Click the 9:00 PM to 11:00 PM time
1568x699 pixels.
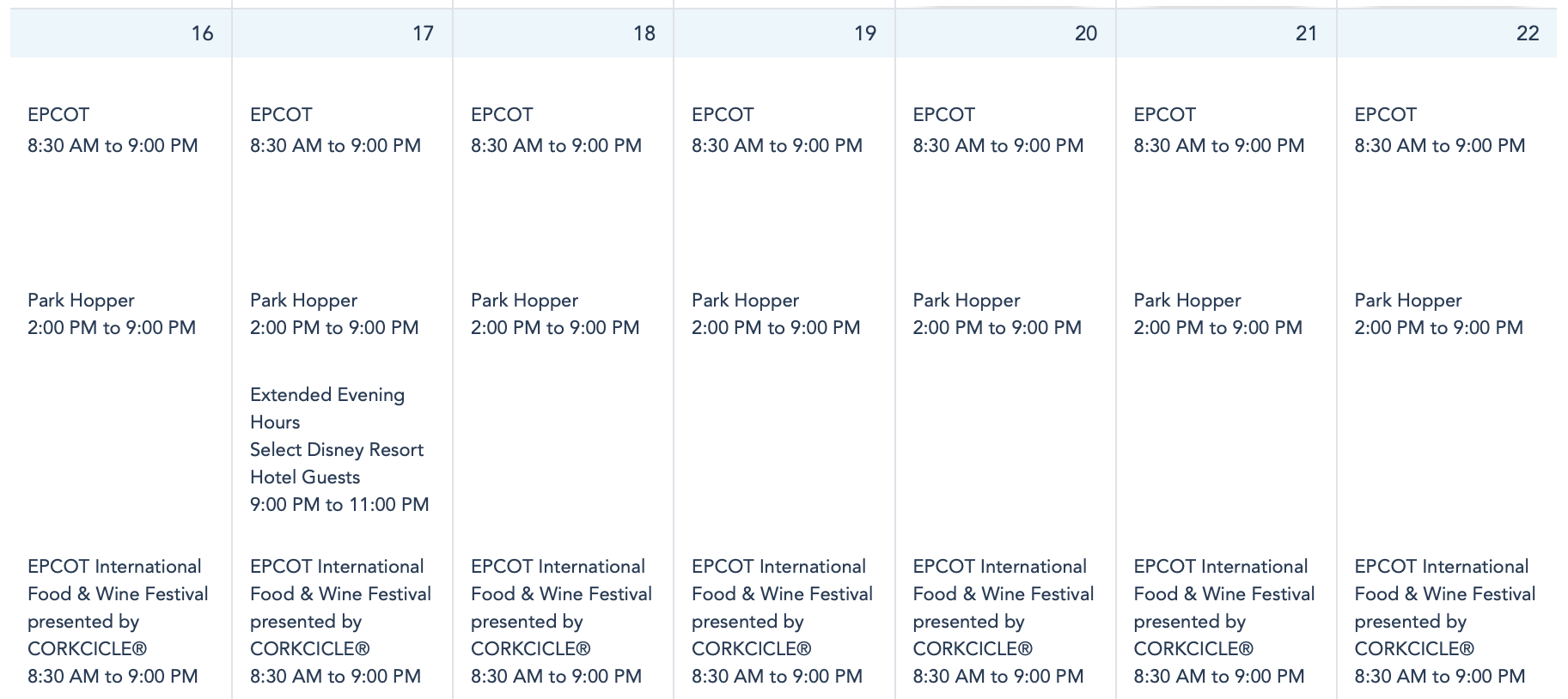339,505
